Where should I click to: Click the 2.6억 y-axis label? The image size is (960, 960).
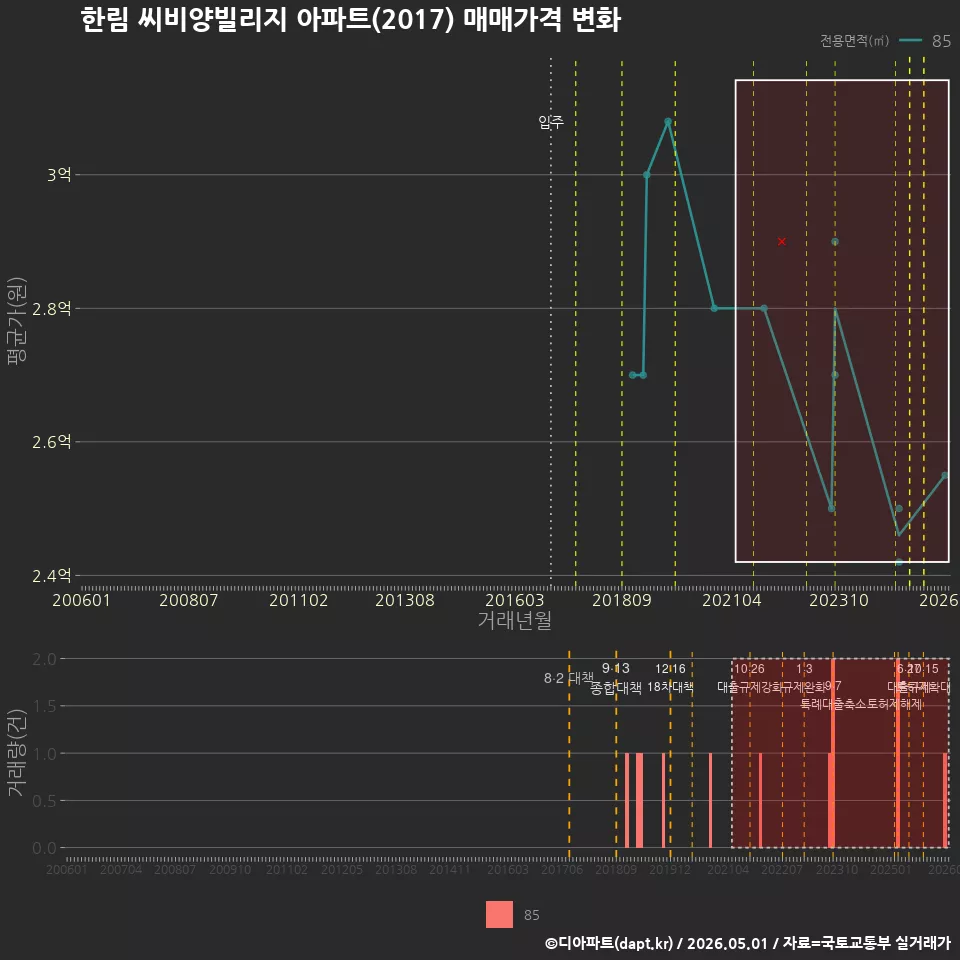(52, 441)
